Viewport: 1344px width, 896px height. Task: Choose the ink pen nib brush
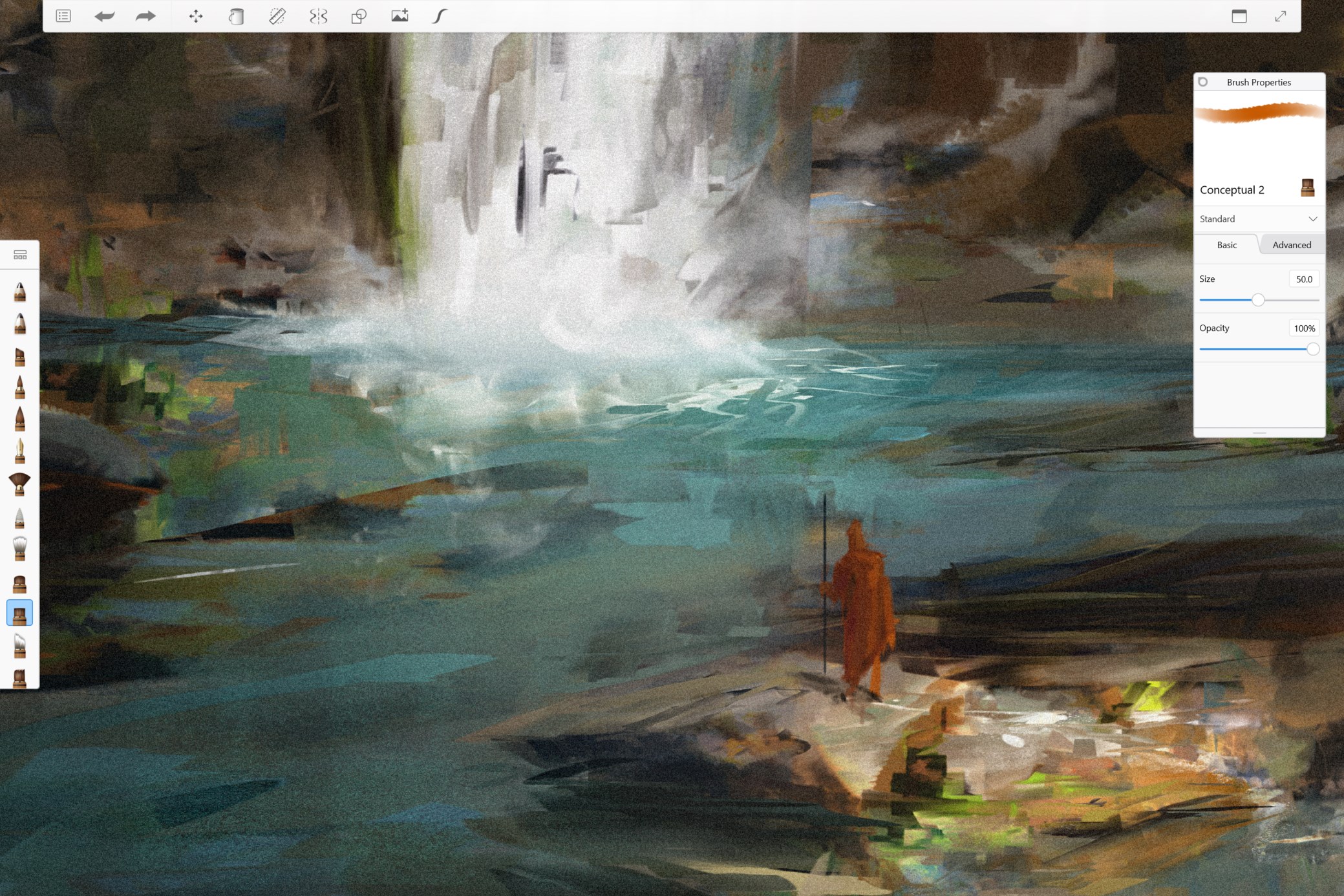click(x=19, y=451)
